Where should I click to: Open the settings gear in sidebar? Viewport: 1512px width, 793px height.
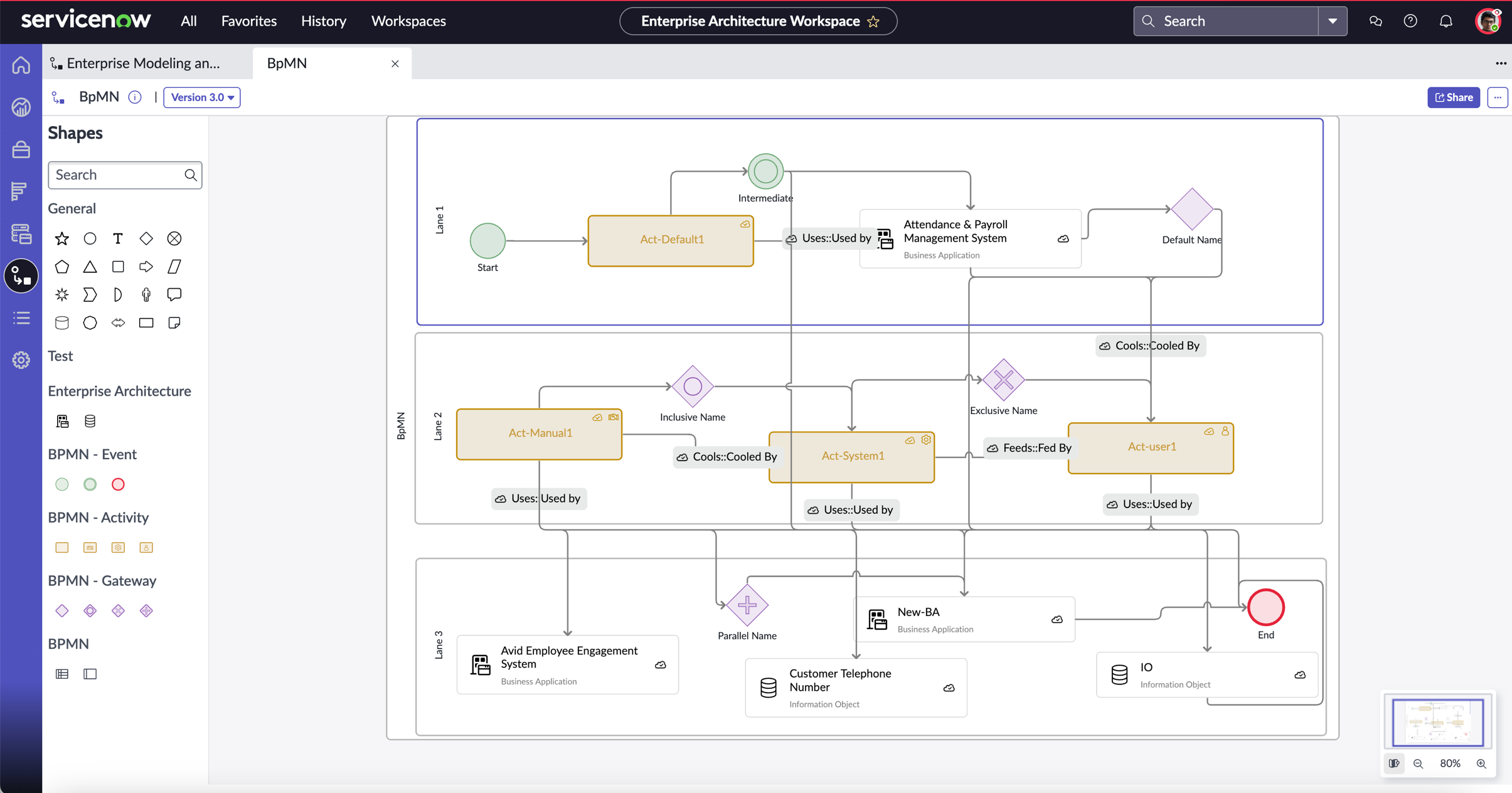click(21, 360)
